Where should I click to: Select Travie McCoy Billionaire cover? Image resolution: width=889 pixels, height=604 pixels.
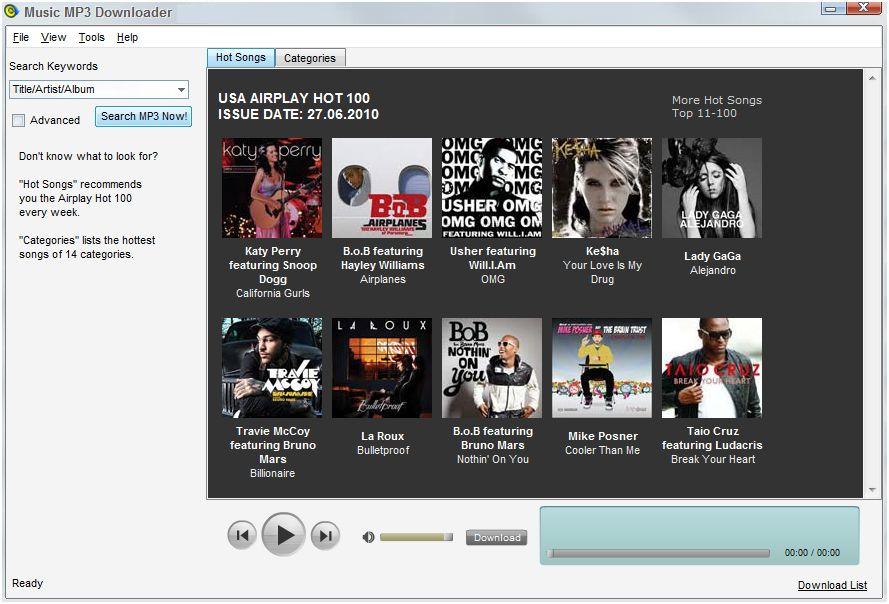click(x=272, y=368)
